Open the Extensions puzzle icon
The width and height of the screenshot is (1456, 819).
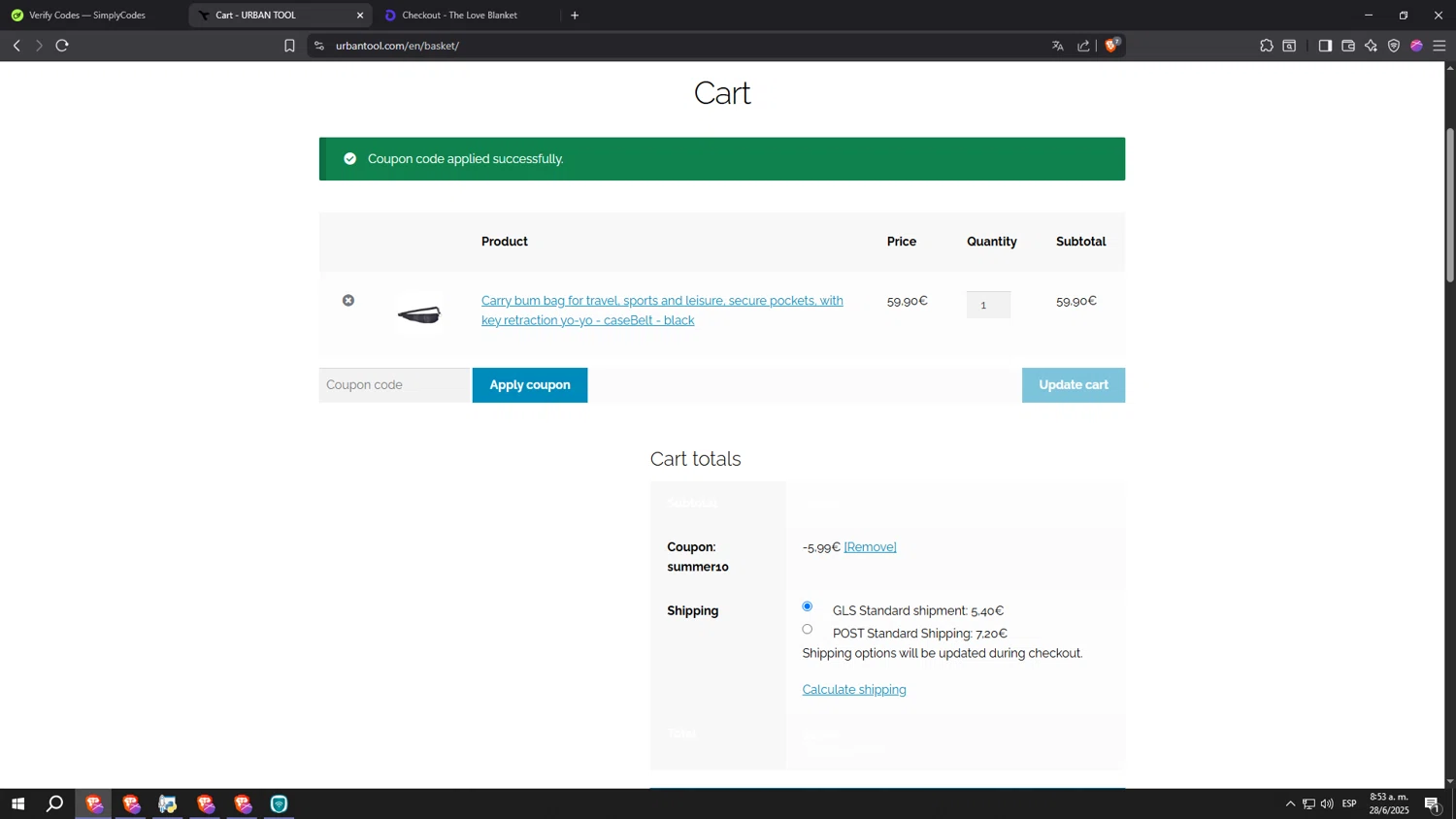pos(1267,46)
